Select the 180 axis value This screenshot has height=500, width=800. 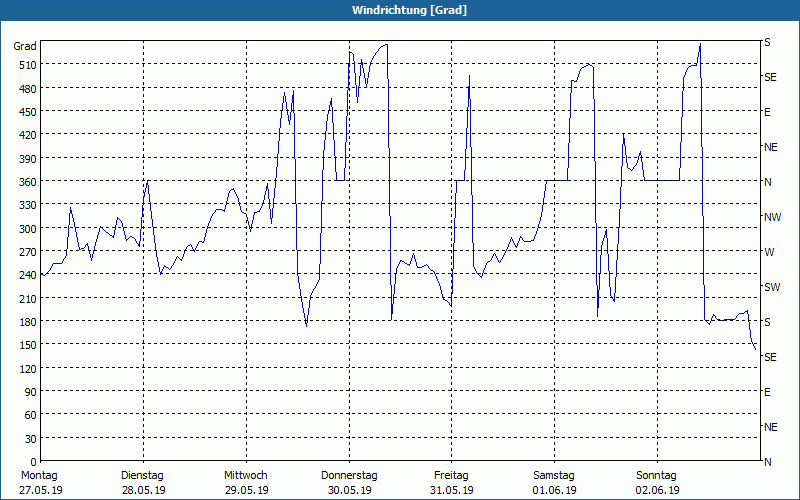(x=29, y=322)
